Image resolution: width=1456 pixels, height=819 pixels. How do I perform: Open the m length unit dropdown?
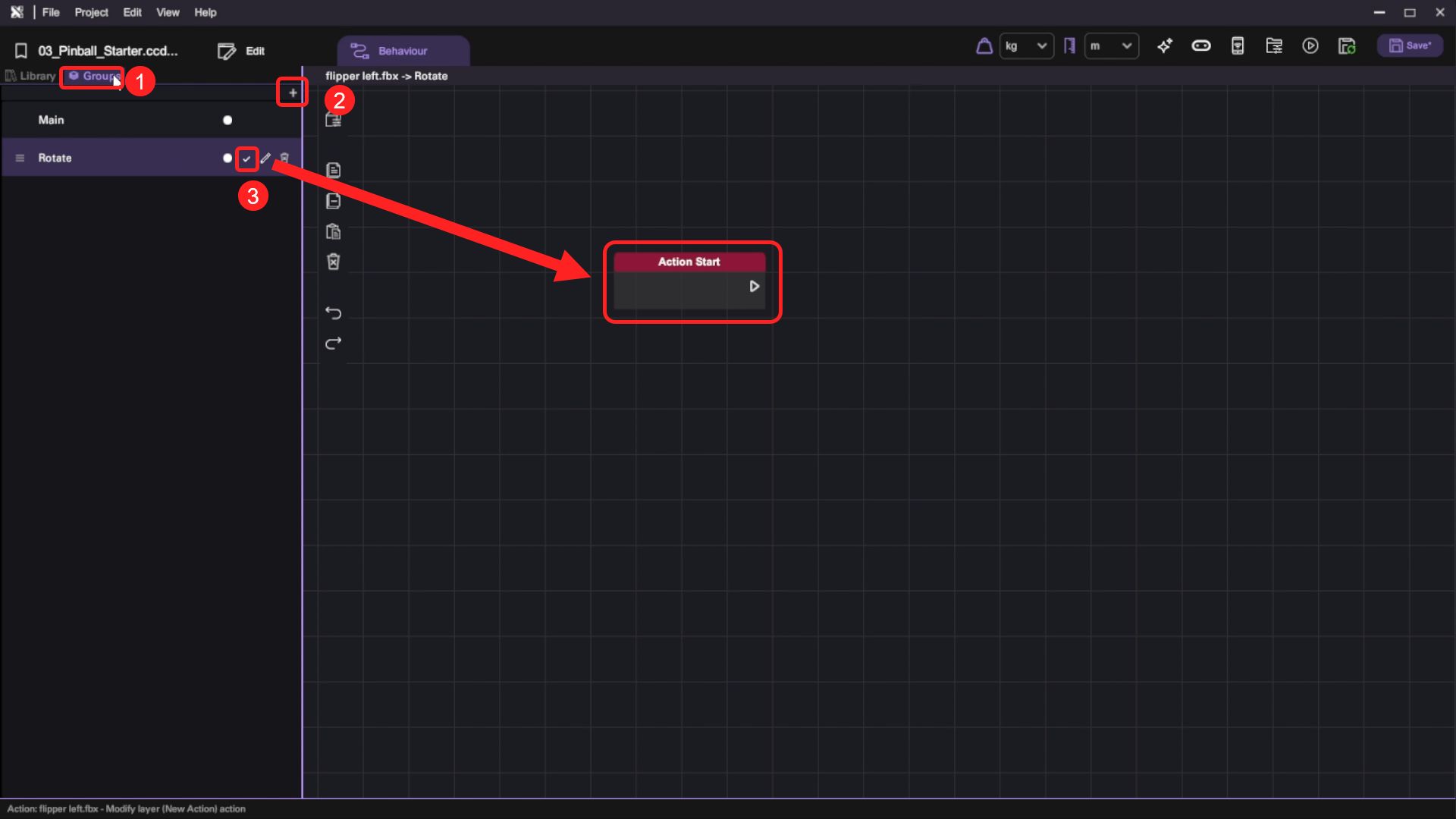(1111, 46)
